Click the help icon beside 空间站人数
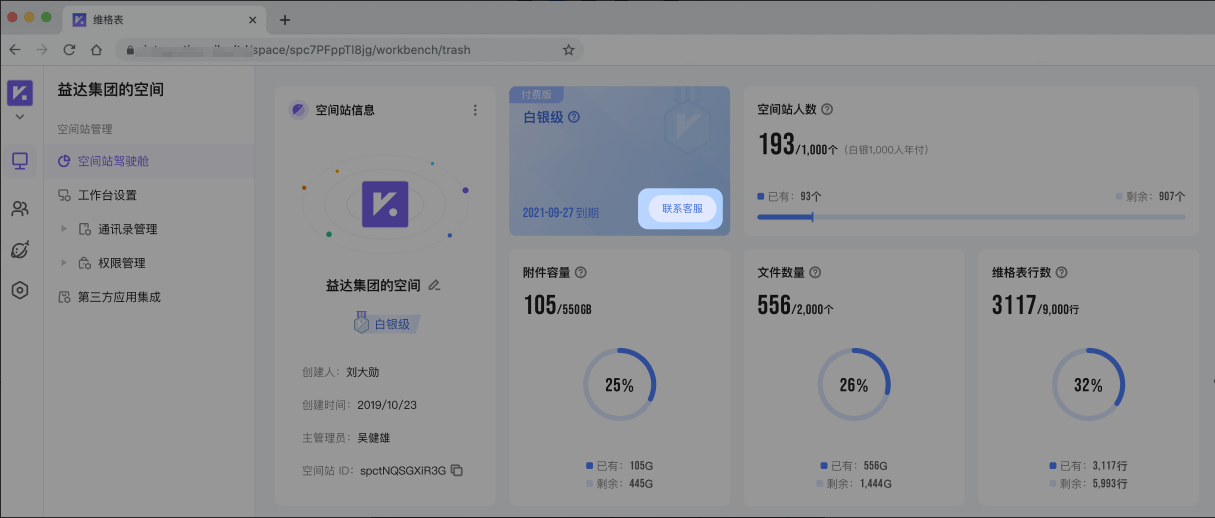The image size is (1215, 518). pos(827,110)
